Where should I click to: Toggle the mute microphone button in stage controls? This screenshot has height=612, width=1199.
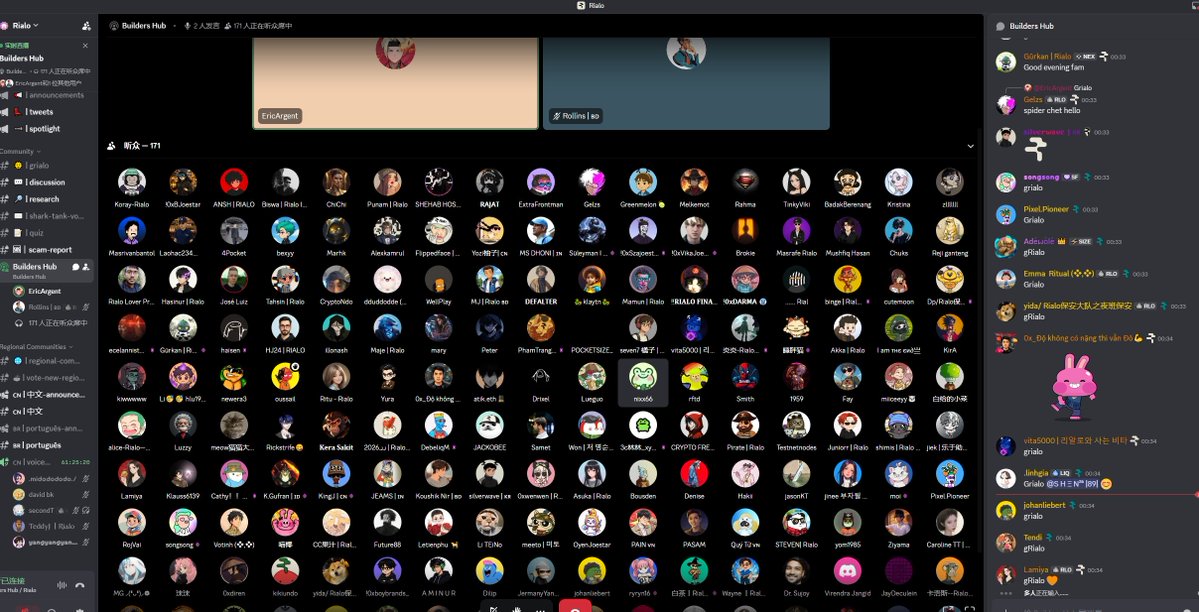tap(494, 609)
